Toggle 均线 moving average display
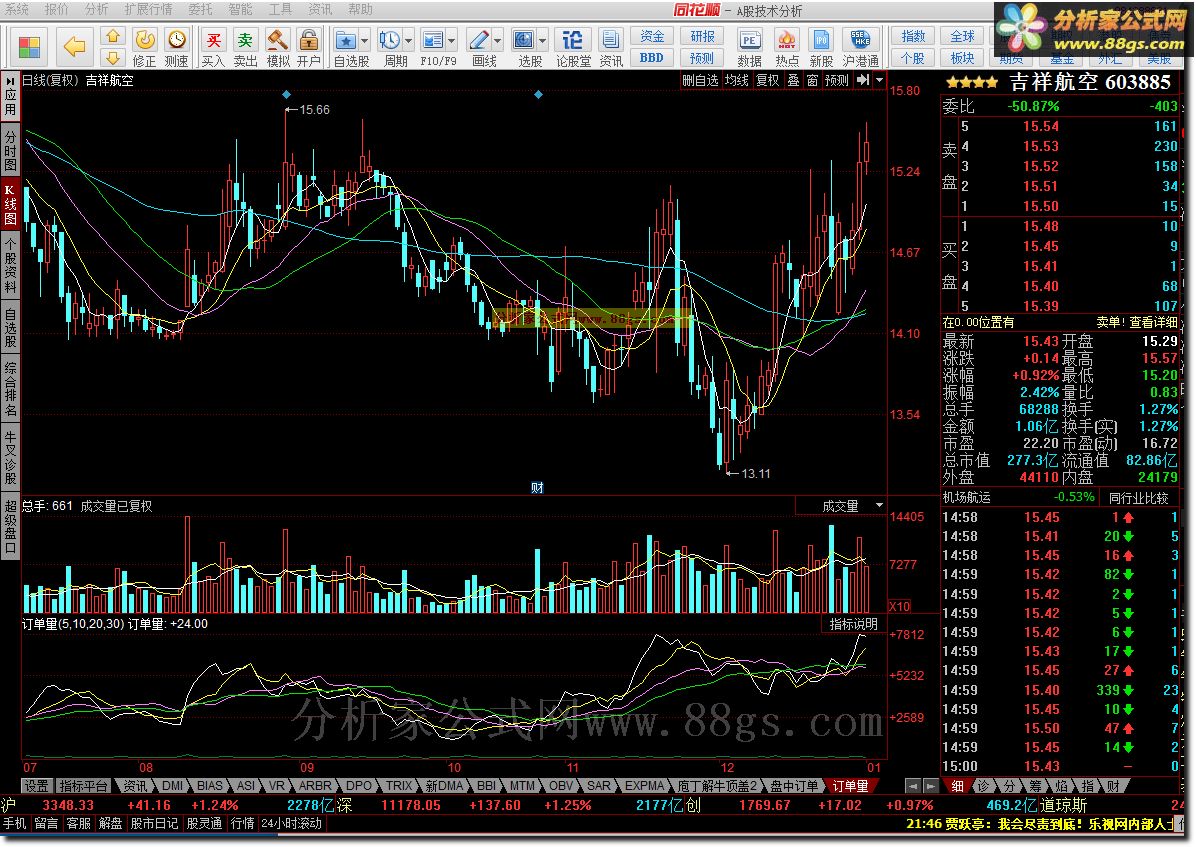This screenshot has width=1196, height=847. click(737, 80)
